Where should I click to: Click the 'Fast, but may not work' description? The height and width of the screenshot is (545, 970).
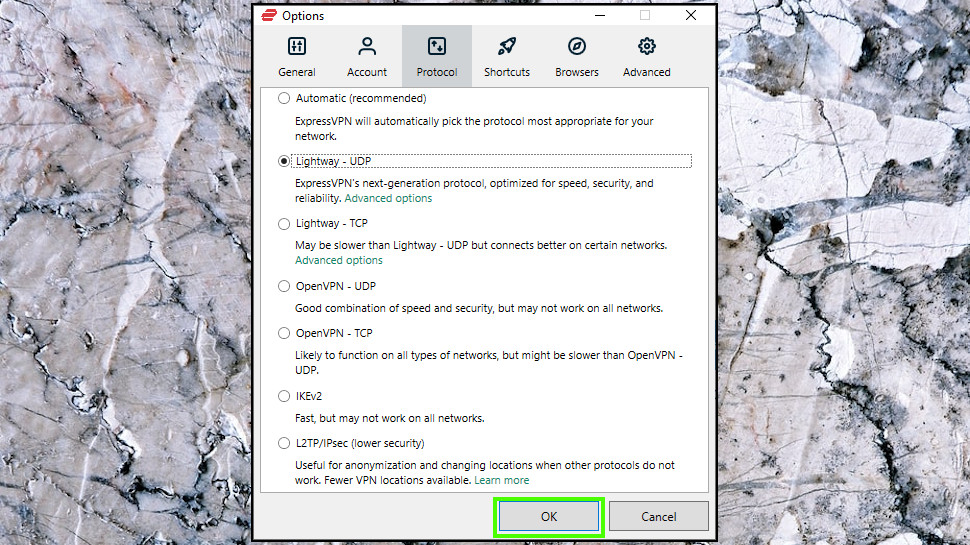pos(390,418)
